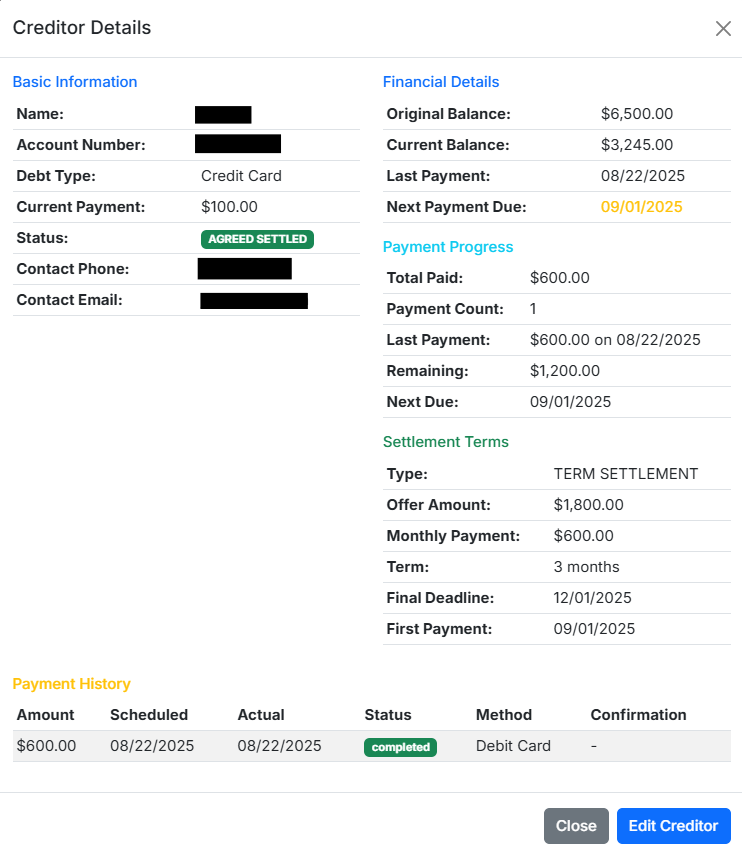742x848 pixels.
Task: Select the Debt Type value Credit Card
Action: tap(241, 175)
